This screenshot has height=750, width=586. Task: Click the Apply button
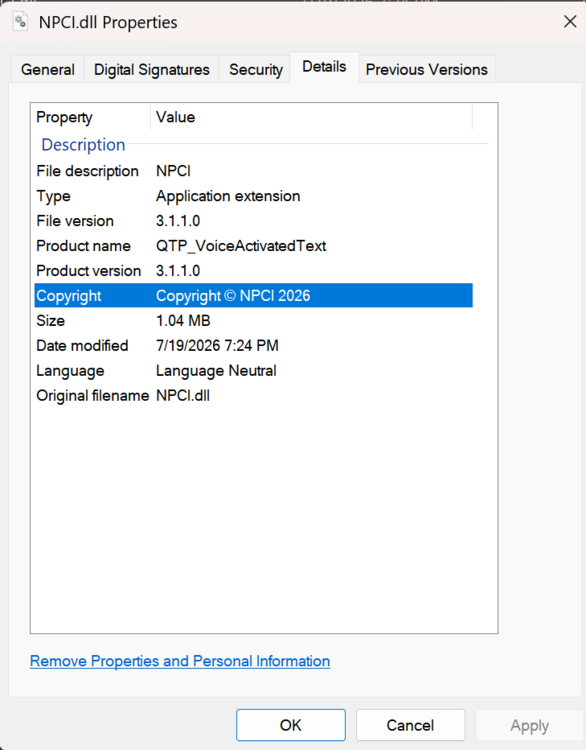(x=530, y=725)
